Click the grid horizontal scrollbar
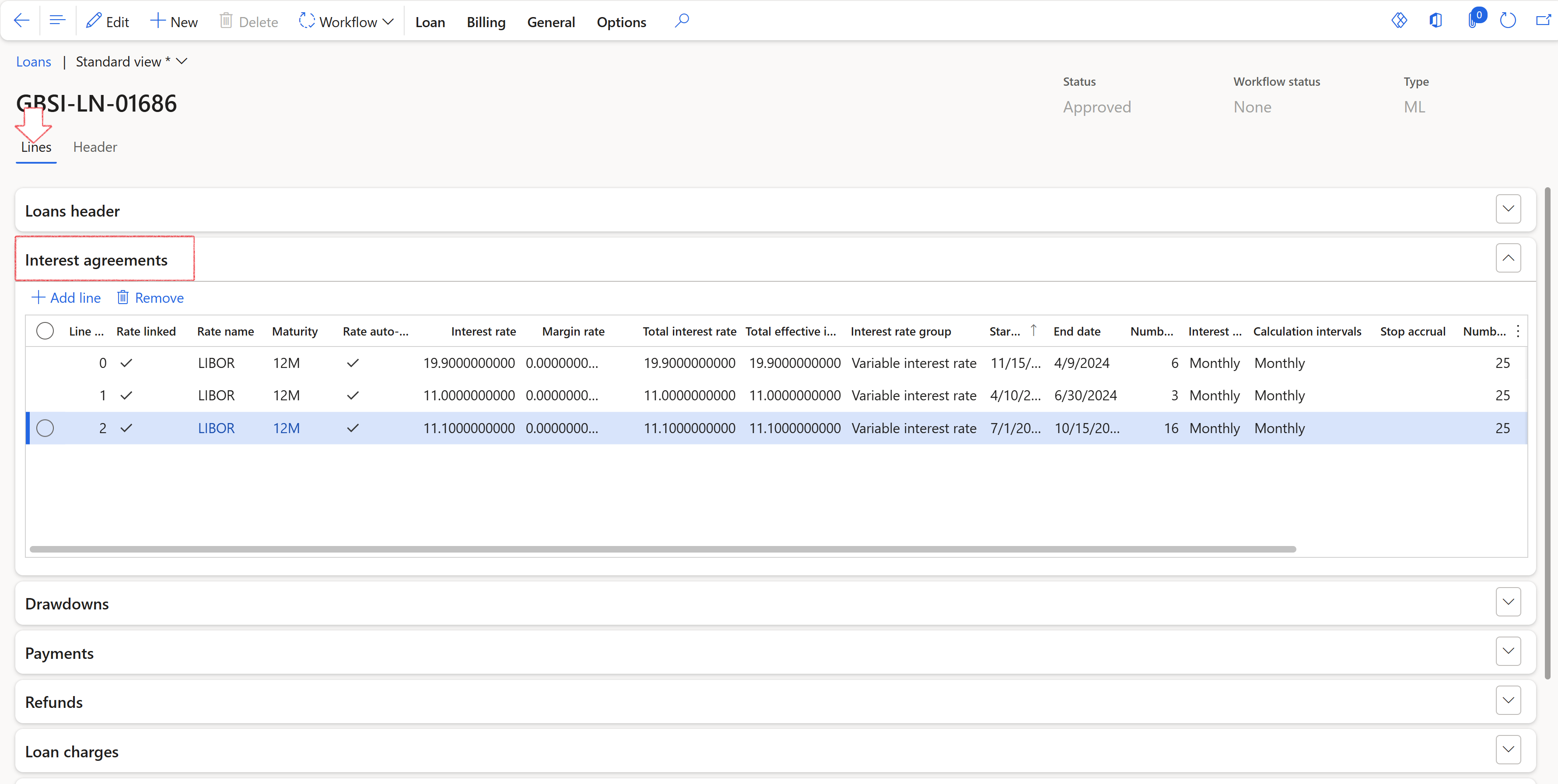 (x=662, y=549)
